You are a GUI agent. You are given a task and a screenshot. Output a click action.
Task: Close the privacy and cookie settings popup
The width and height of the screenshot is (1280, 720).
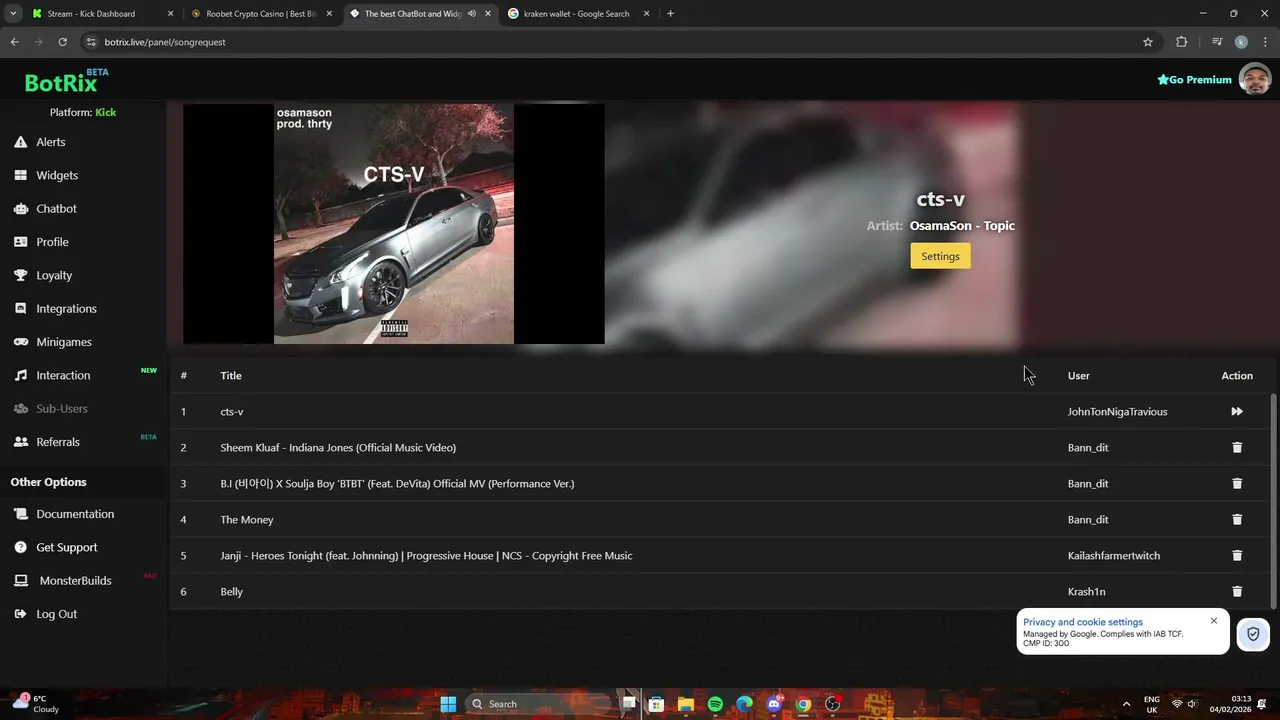coord(1214,621)
